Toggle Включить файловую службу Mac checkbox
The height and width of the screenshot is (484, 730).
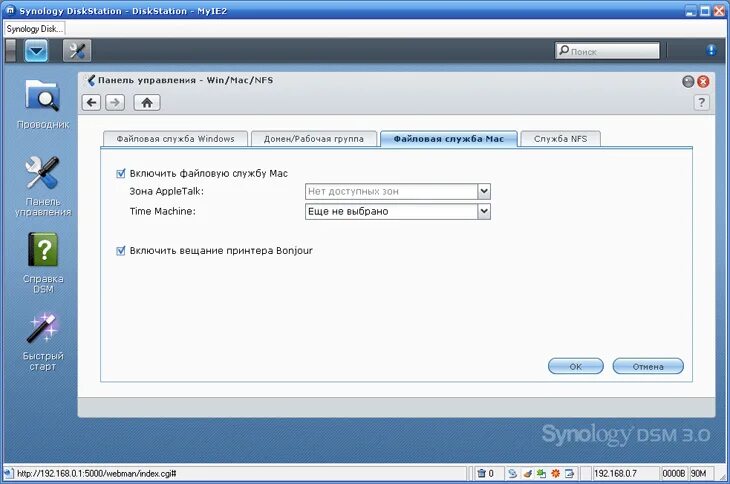pyautogui.click(x=121, y=174)
